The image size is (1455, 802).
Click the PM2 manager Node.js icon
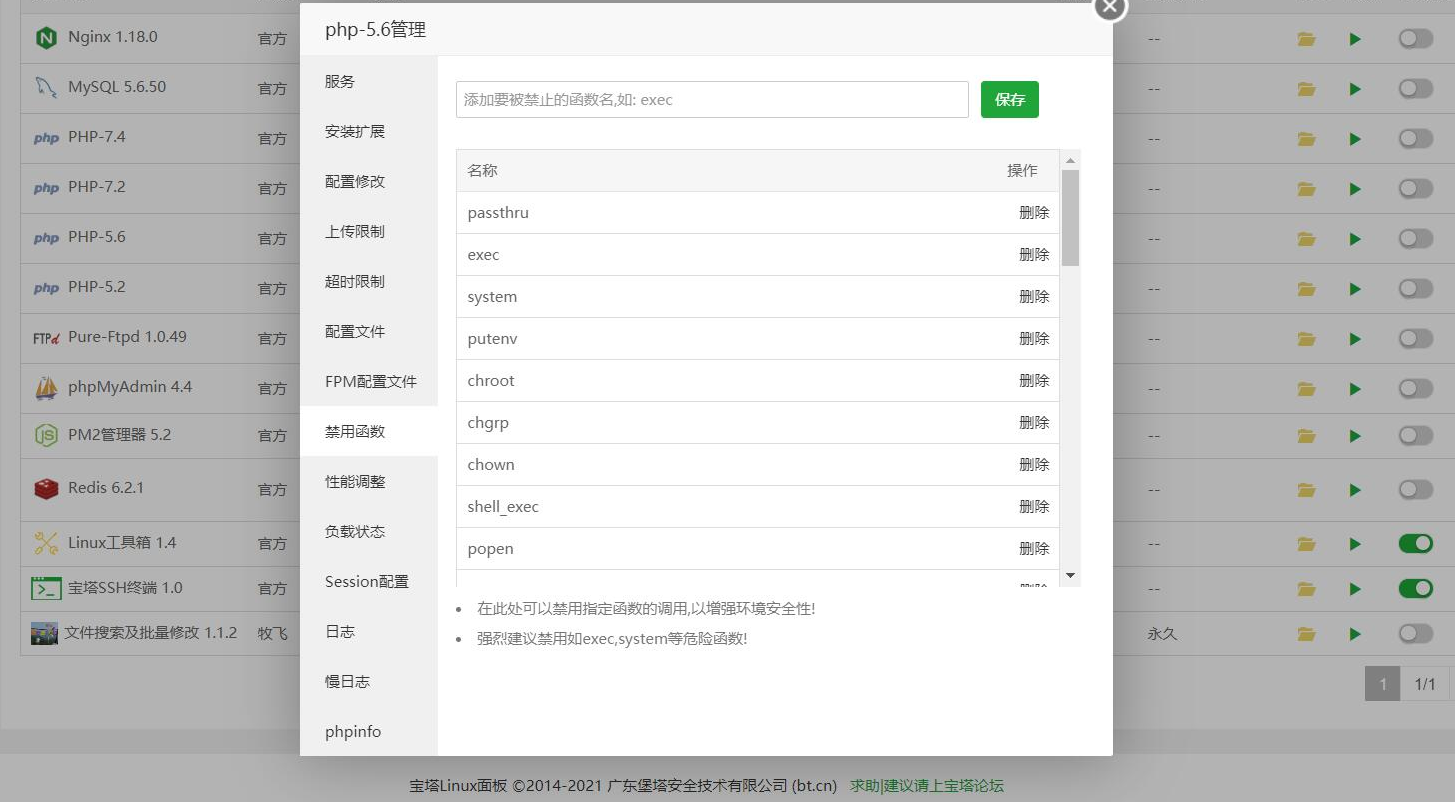pos(46,436)
